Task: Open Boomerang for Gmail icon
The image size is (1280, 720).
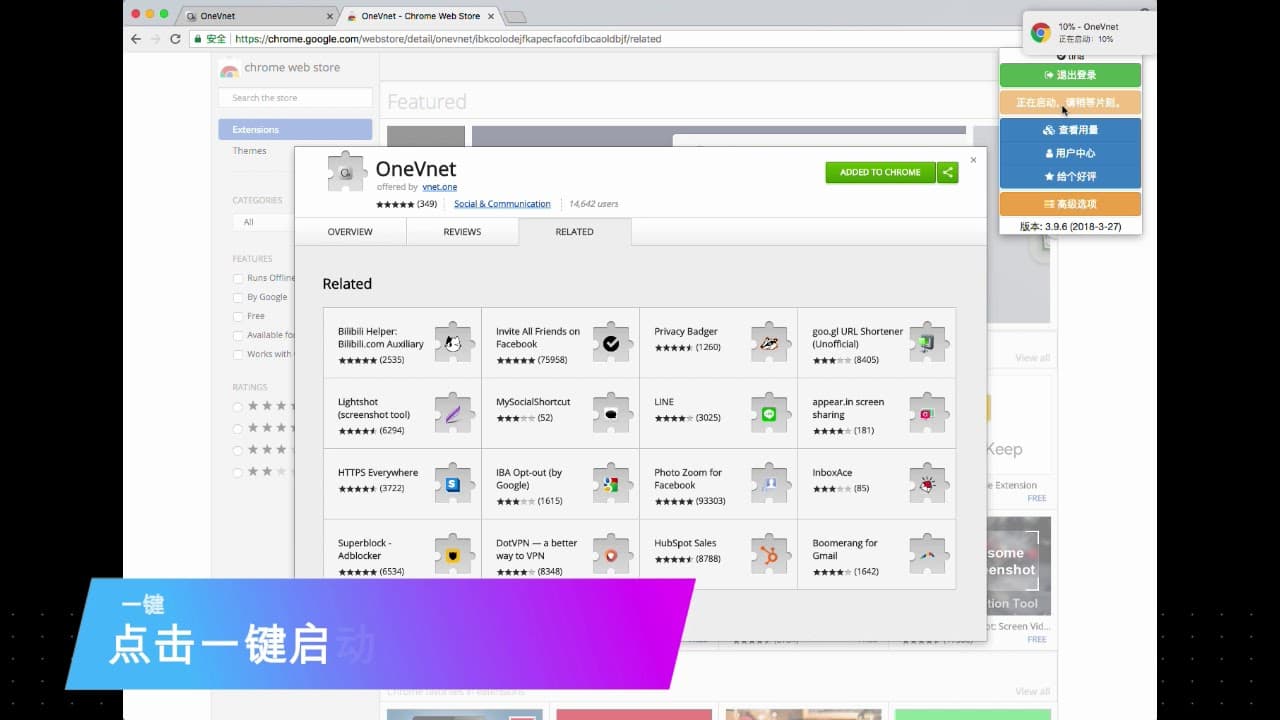Action: [x=927, y=554]
